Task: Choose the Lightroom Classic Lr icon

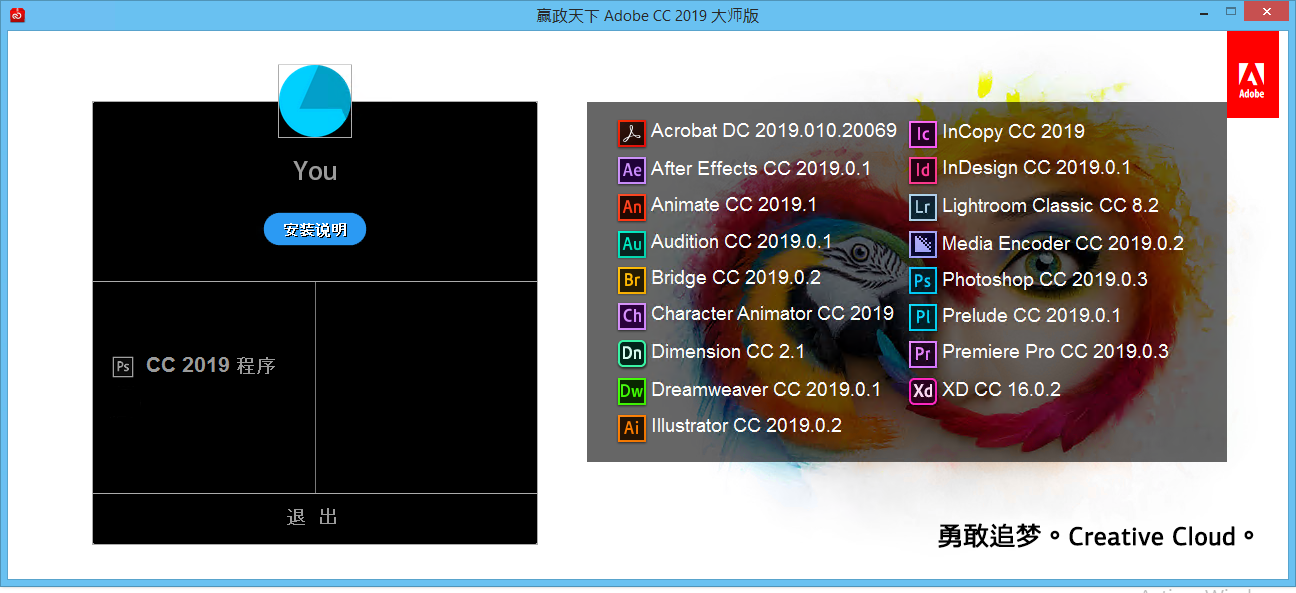Action: (x=923, y=207)
